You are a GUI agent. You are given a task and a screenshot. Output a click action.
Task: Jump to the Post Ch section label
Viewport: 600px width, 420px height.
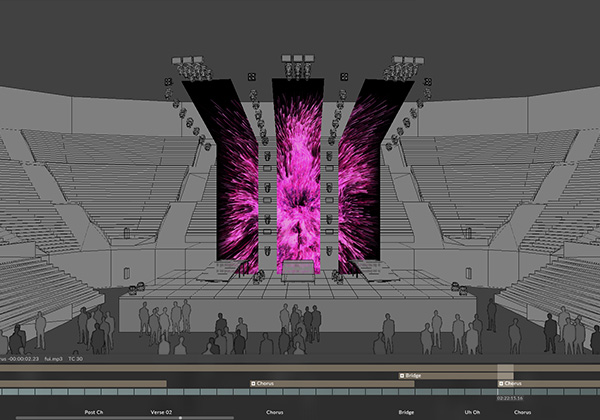pyautogui.click(x=95, y=412)
